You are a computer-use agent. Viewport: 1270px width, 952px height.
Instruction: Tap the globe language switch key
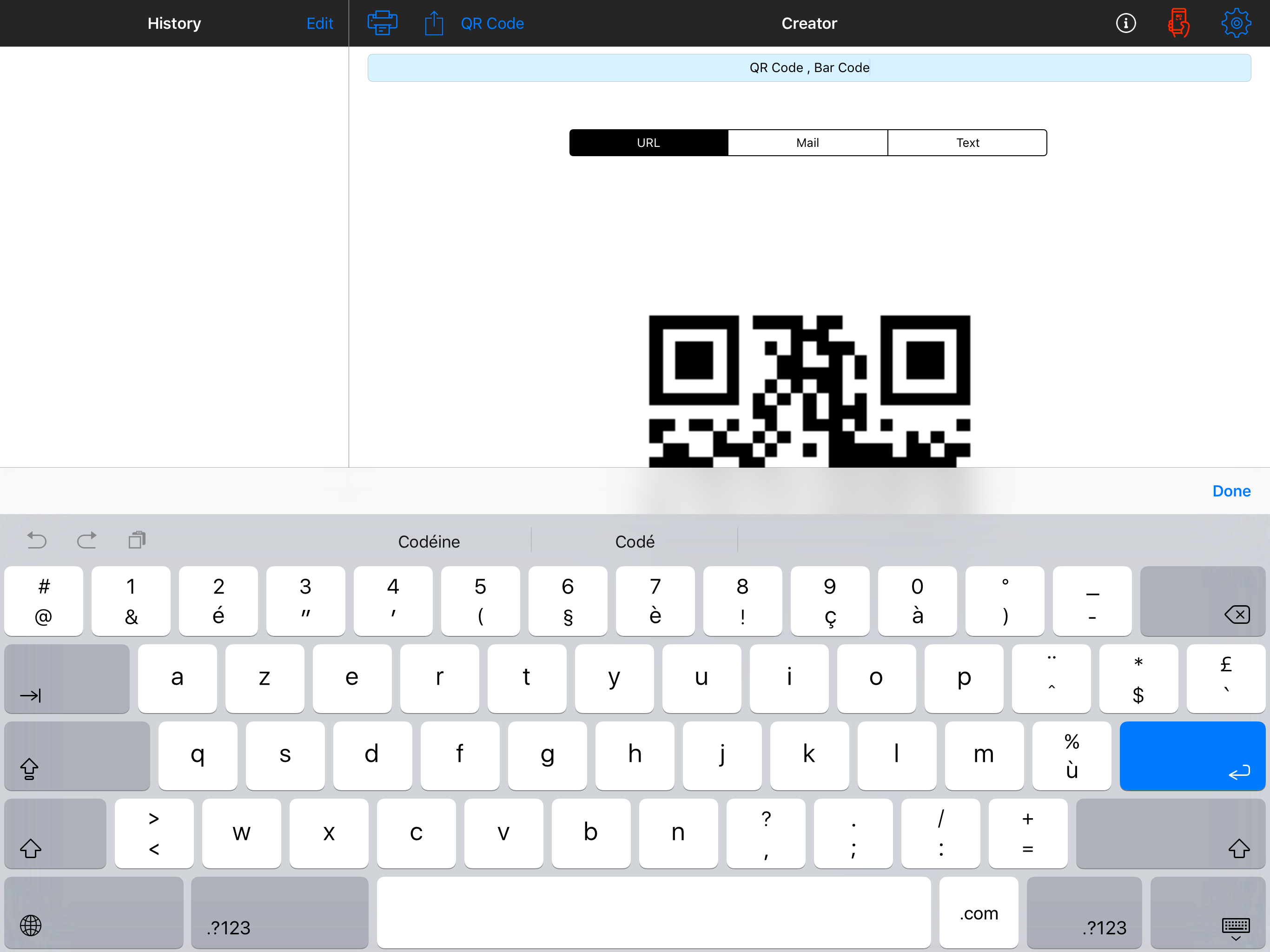pos(31,925)
